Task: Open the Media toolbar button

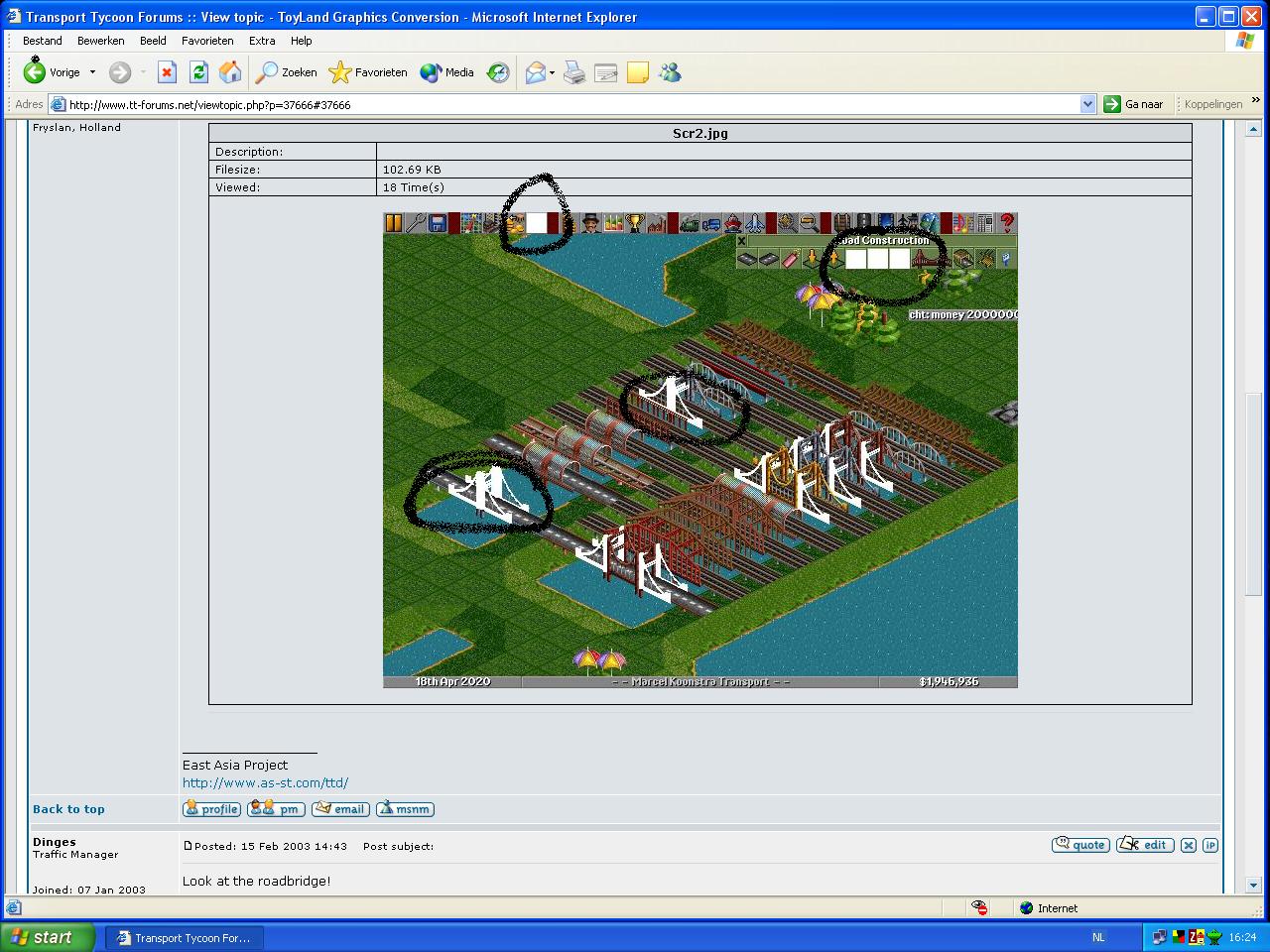Action: pyautogui.click(x=446, y=72)
